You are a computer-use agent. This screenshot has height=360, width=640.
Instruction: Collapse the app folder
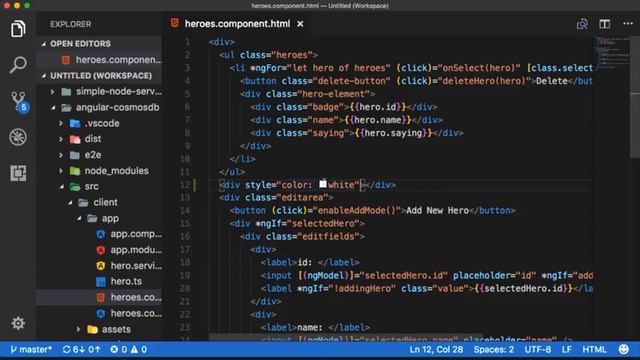pos(100,218)
